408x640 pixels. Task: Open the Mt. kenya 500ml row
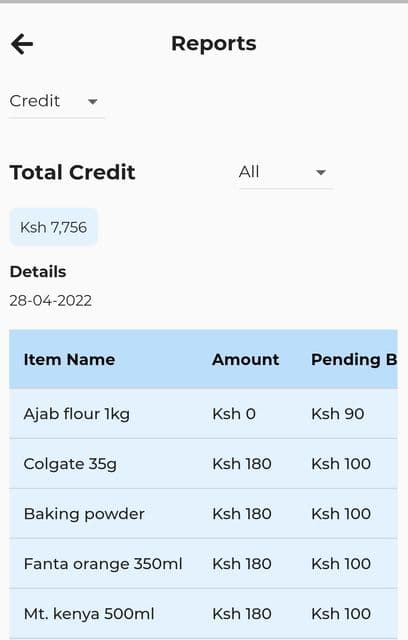pos(203,614)
